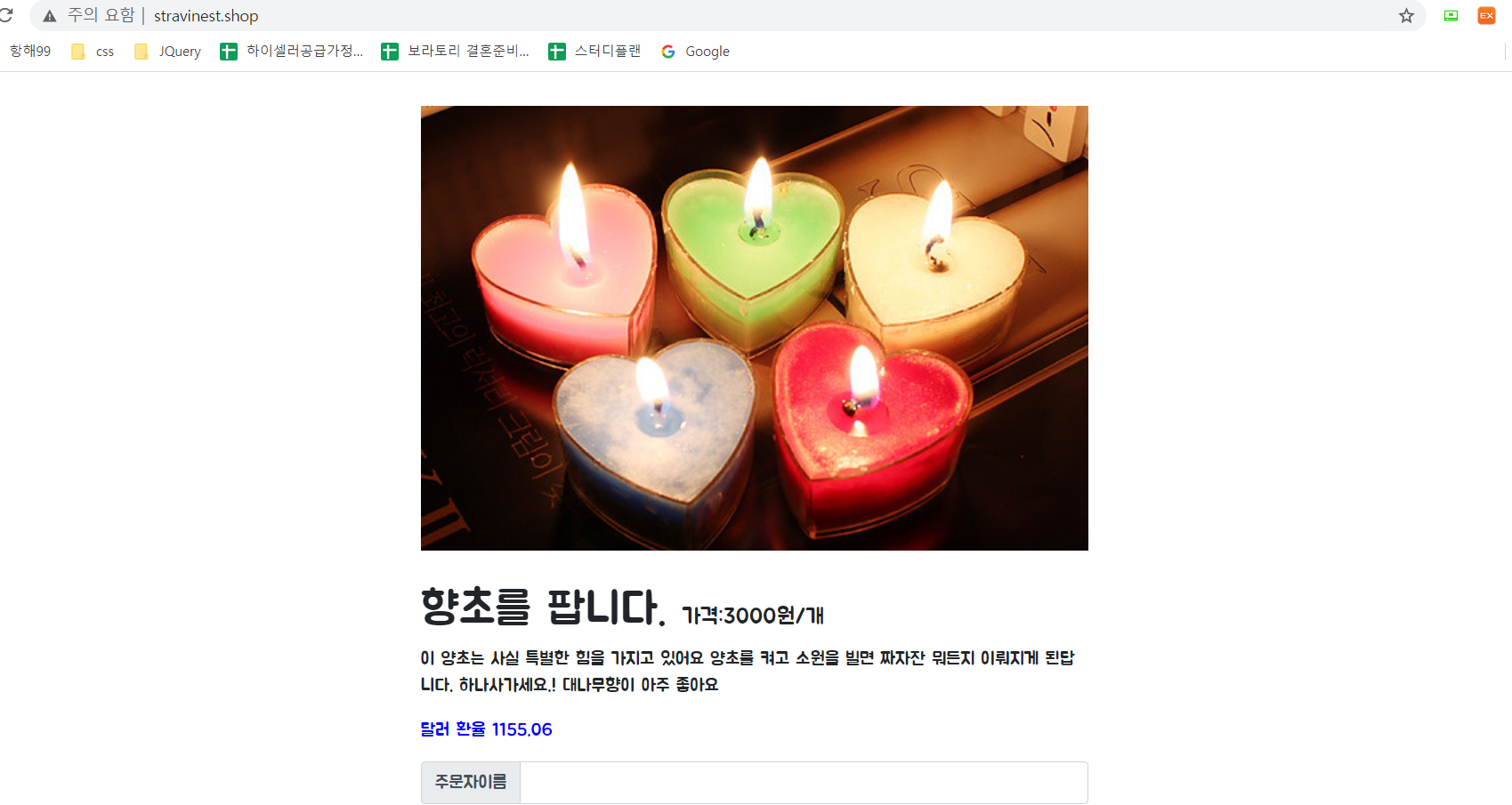Select the heart candles product image
This screenshot has height=805, width=1512.
[754, 328]
